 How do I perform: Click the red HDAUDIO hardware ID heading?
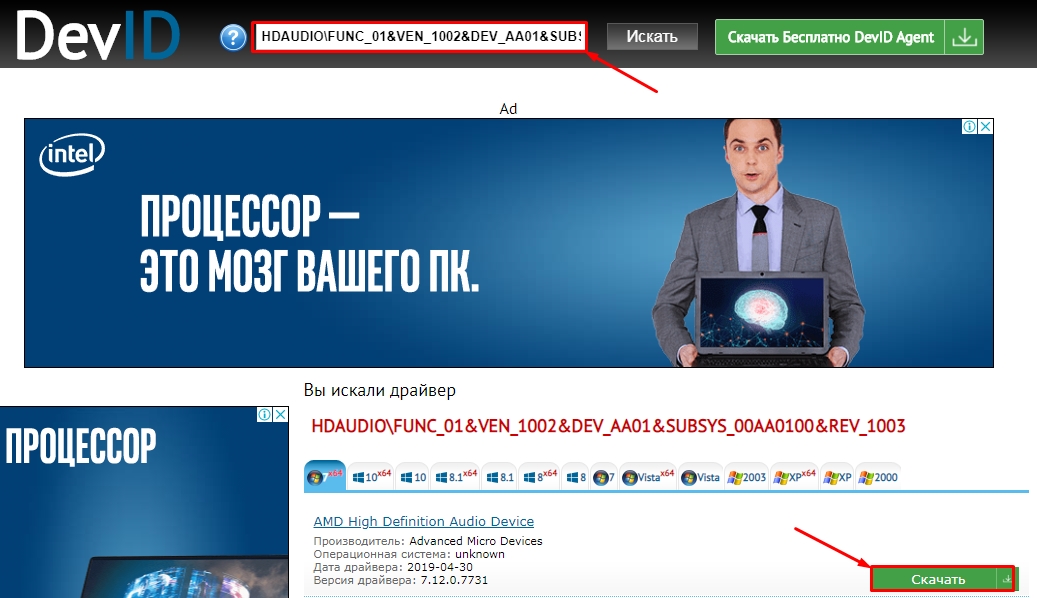(x=608, y=426)
